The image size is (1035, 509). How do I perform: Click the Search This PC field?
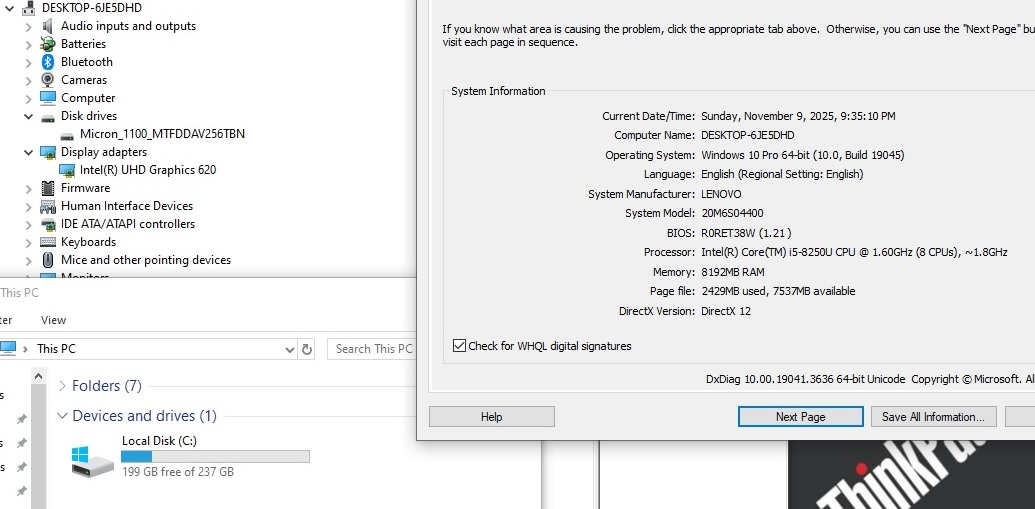click(x=372, y=349)
